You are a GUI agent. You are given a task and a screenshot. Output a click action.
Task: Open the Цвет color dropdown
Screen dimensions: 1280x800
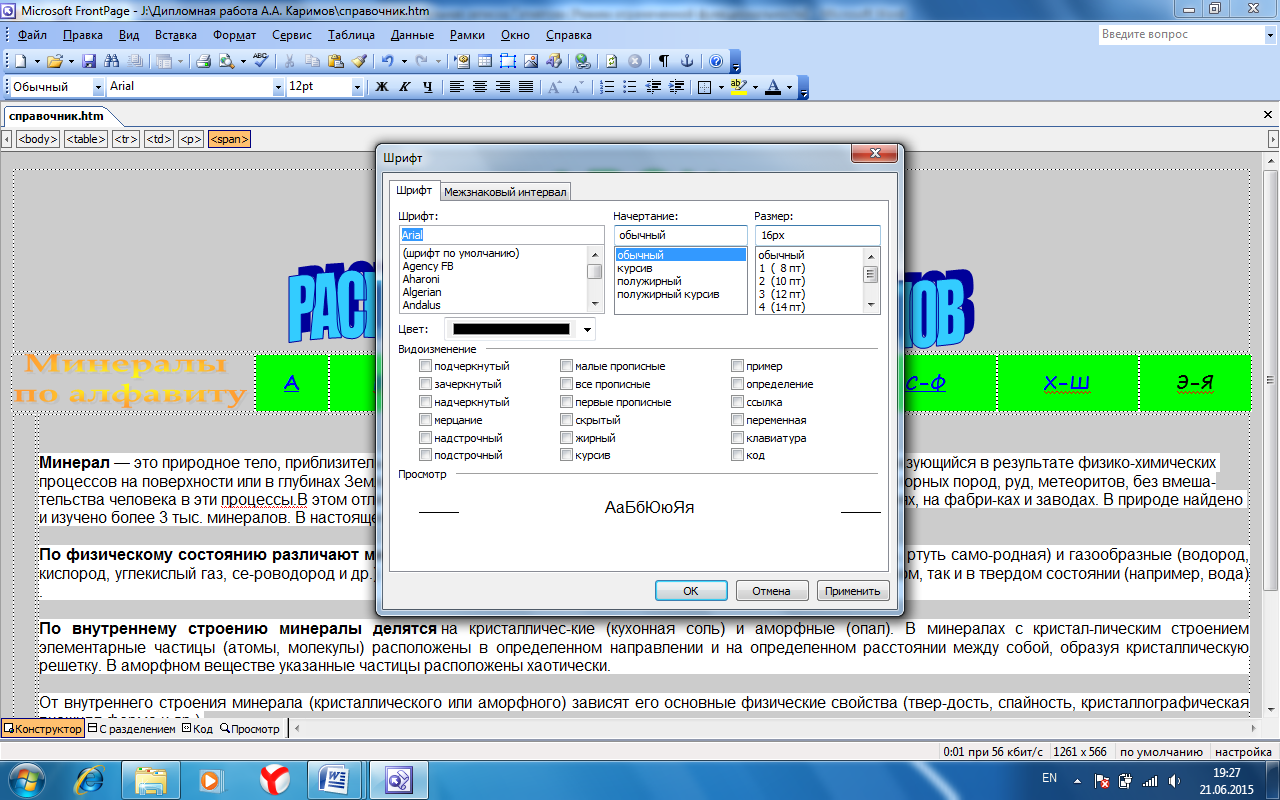pyautogui.click(x=587, y=328)
